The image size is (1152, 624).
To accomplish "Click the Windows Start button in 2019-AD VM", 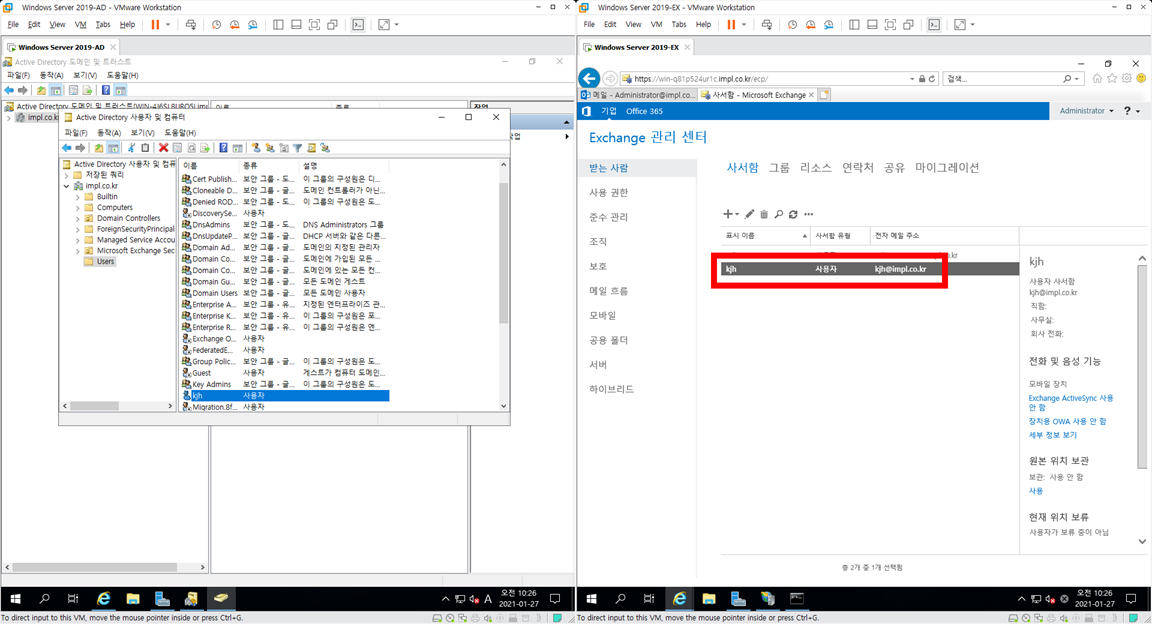I will pyautogui.click(x=15, y=598).
